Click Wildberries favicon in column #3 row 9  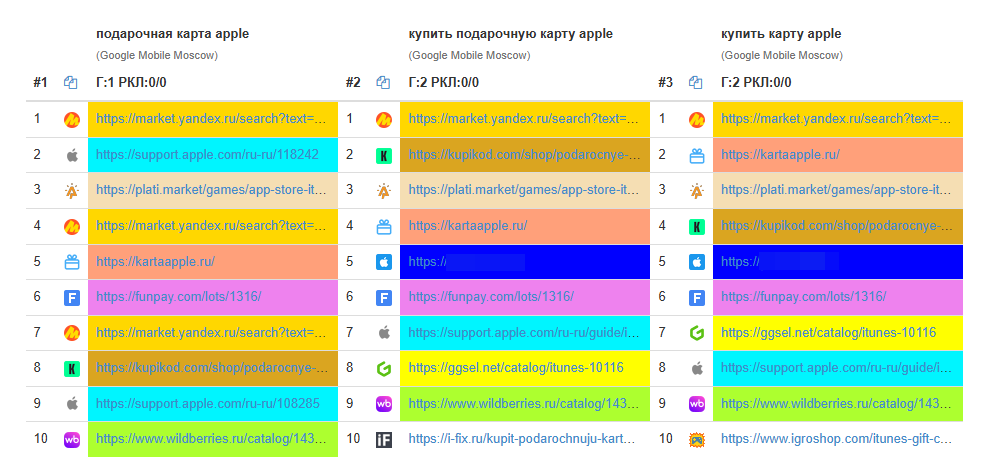tap(697, 404)
